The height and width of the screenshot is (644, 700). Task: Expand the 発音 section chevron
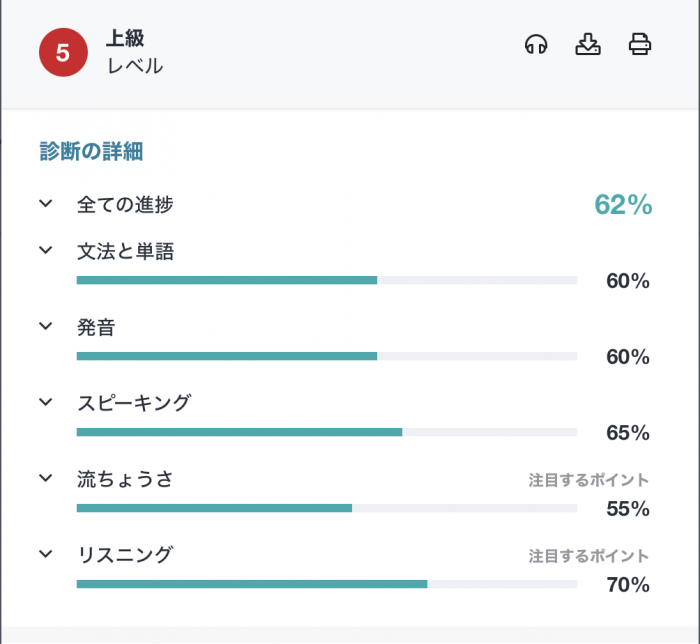(45, 326)
